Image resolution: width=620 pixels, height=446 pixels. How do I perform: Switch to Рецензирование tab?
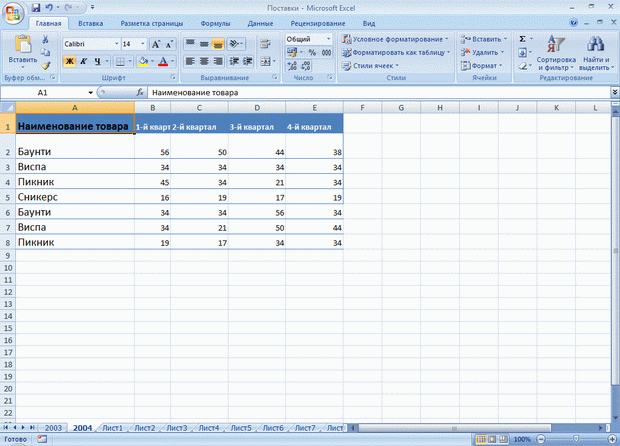click(318, 23)
